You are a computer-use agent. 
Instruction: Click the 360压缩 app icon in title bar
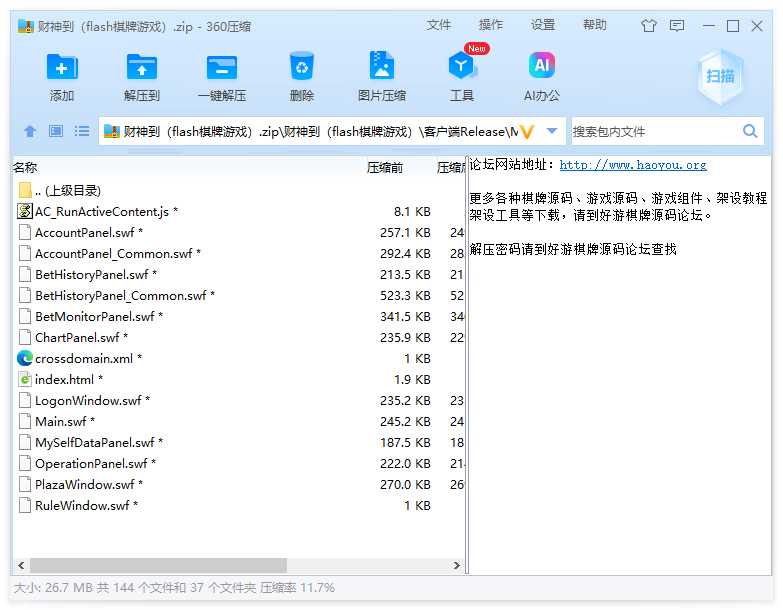(25, 25)
